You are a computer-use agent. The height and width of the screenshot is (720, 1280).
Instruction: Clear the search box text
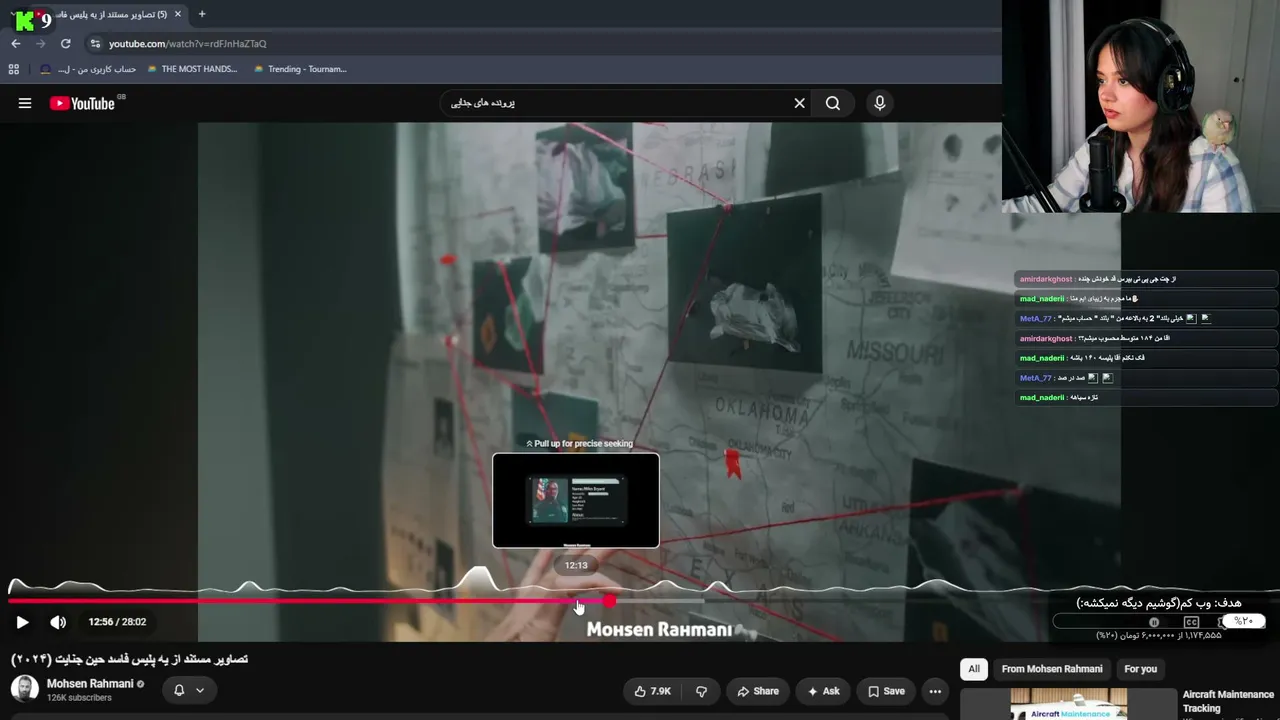tap(799, 103)
